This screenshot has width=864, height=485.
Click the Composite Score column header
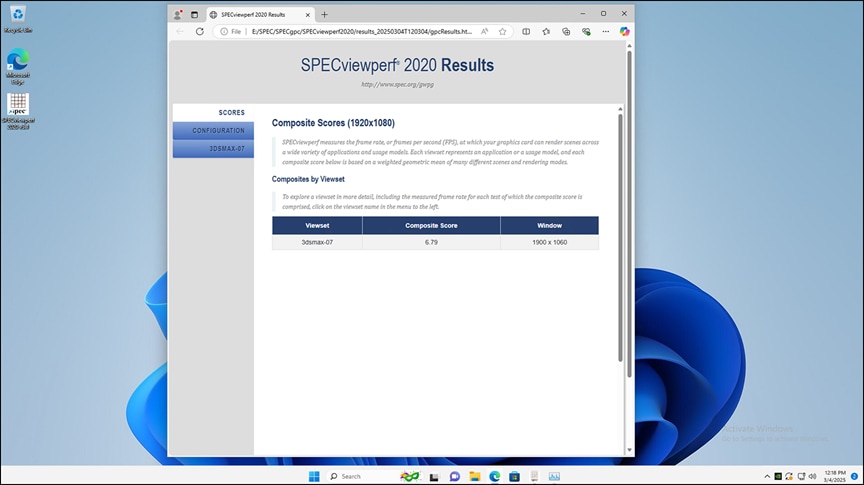pos(431,225)
